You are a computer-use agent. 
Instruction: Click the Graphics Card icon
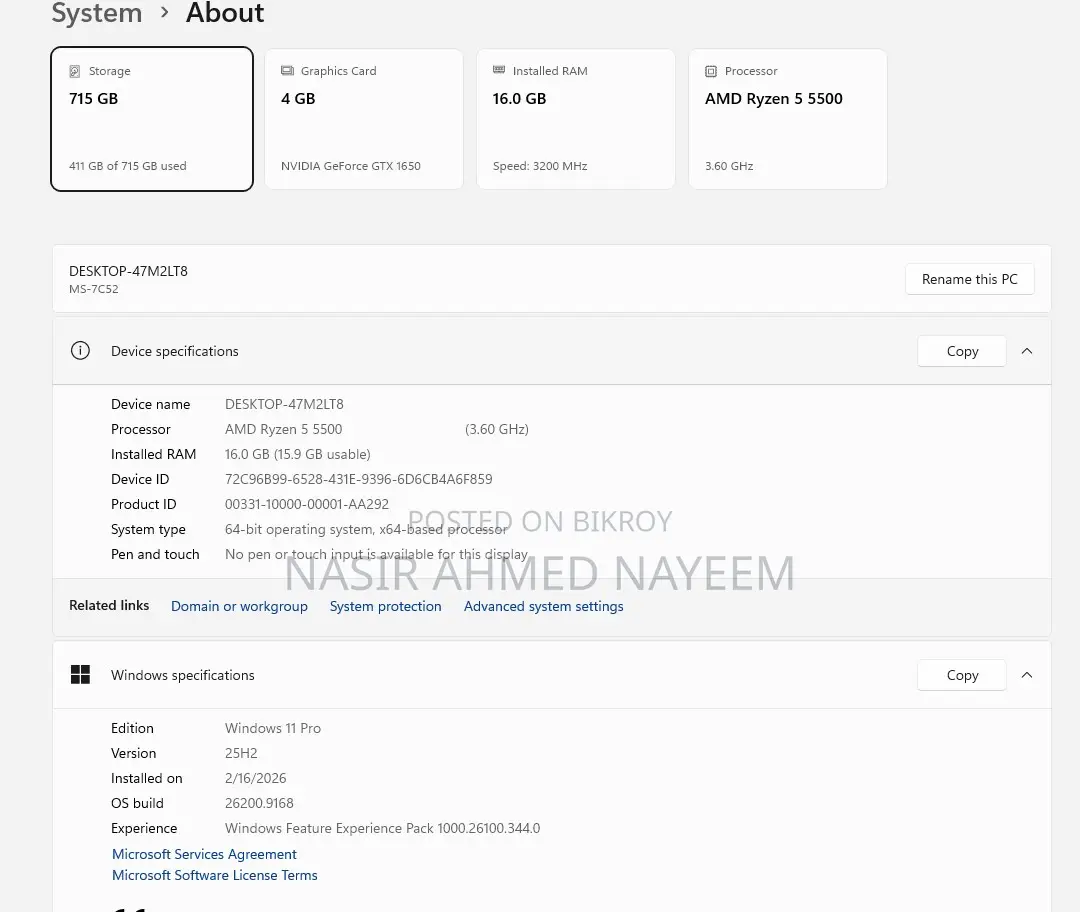click(287, 71)
